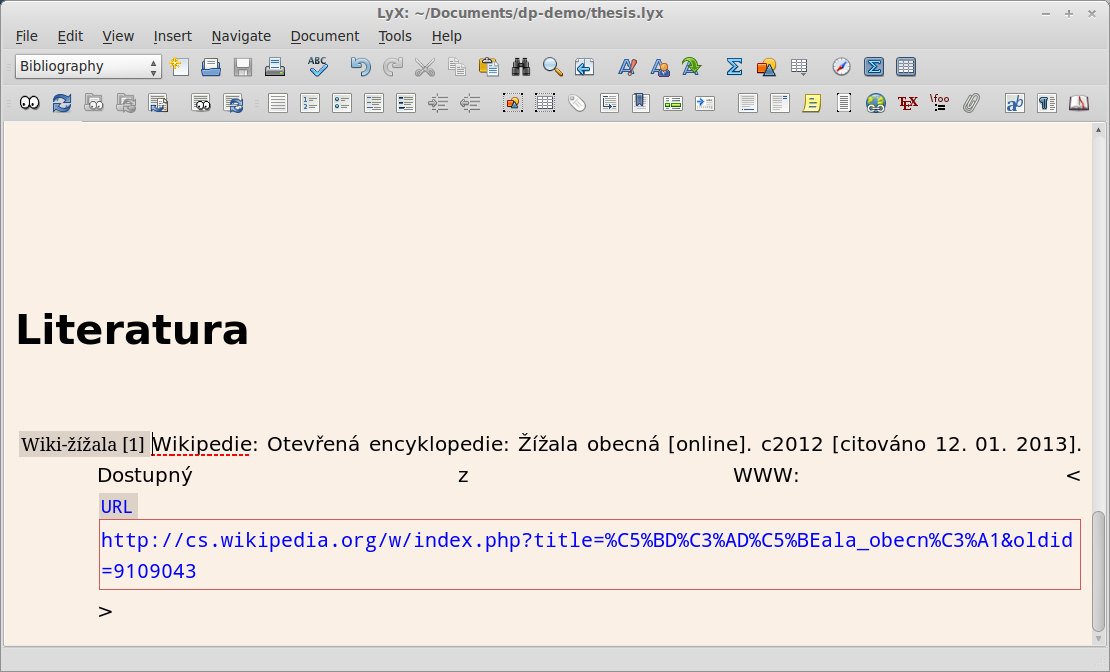Run the ABC spellchecker
The height and width of the screenshot is (672, 1110).
pyautogui.click(x=318, y=67)
